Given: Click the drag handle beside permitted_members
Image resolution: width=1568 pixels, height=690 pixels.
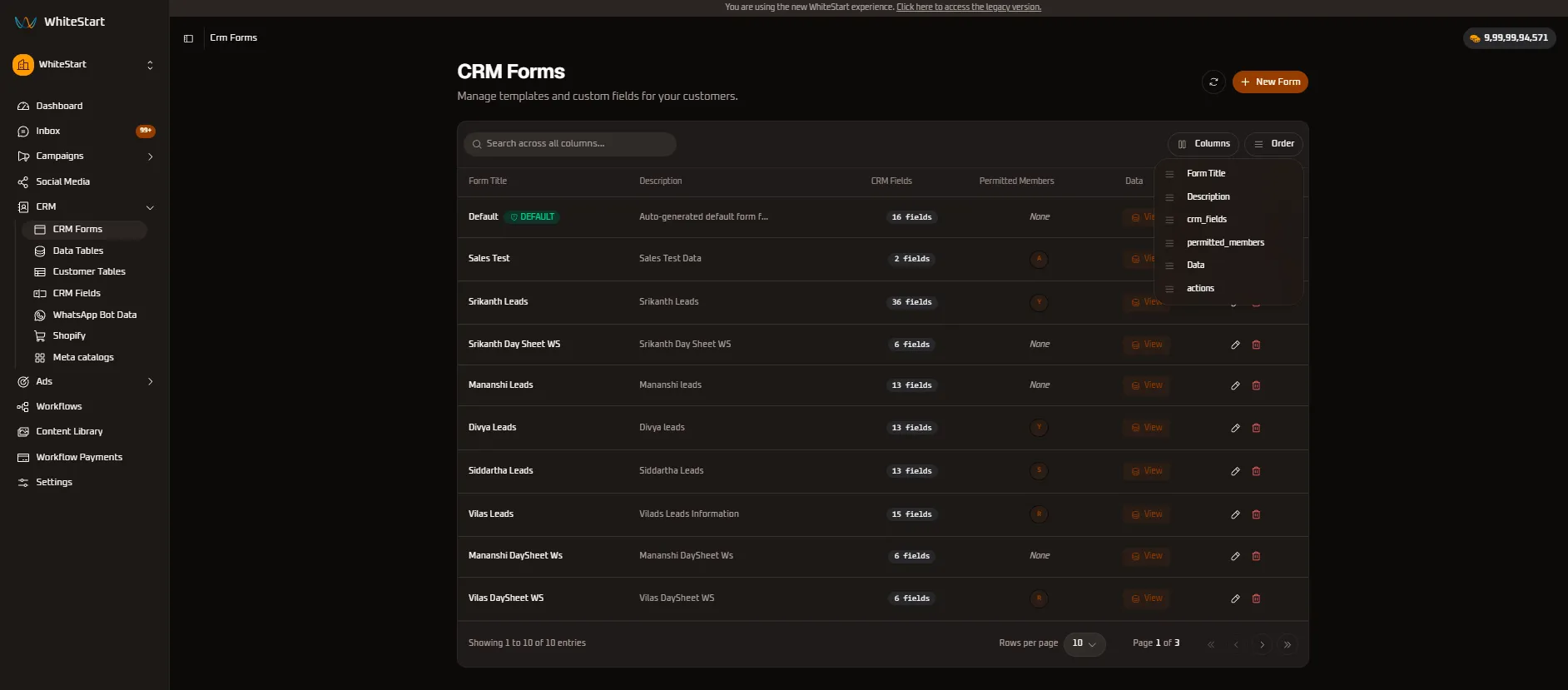Looking at the screenshot, I should tap(1169, 243).
